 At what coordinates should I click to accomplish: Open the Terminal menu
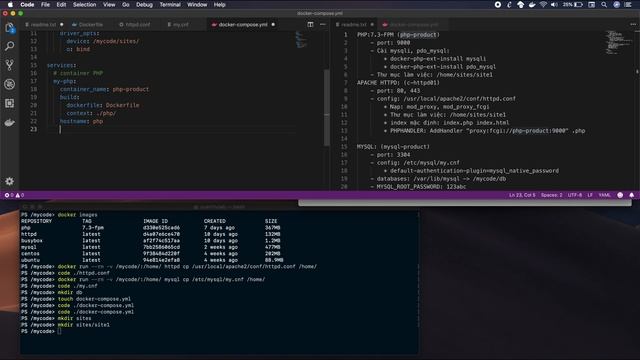pyautogui.click(x=170, y=4)
